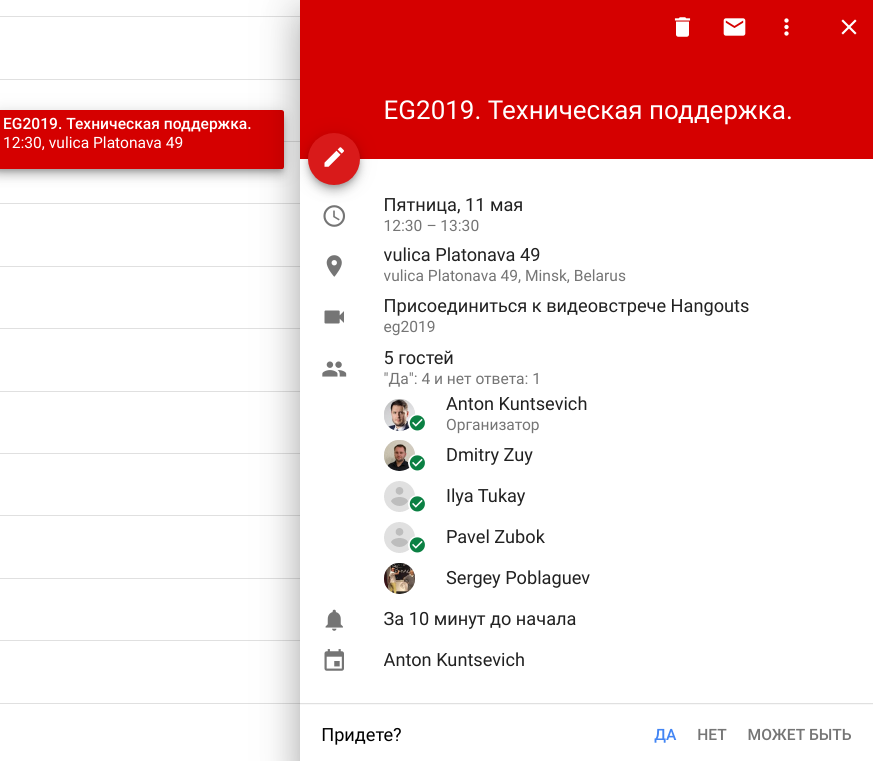Close the event details panel

click(849, 27)
